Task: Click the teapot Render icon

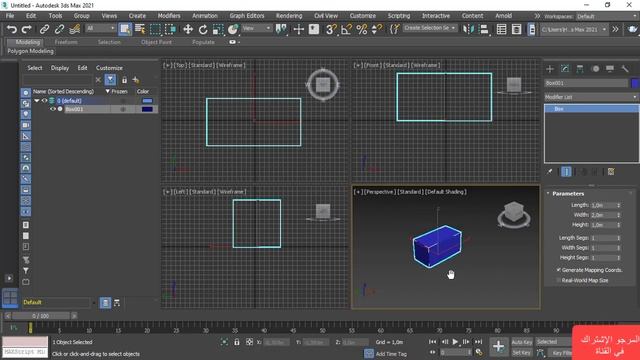Action: (632, 29)
